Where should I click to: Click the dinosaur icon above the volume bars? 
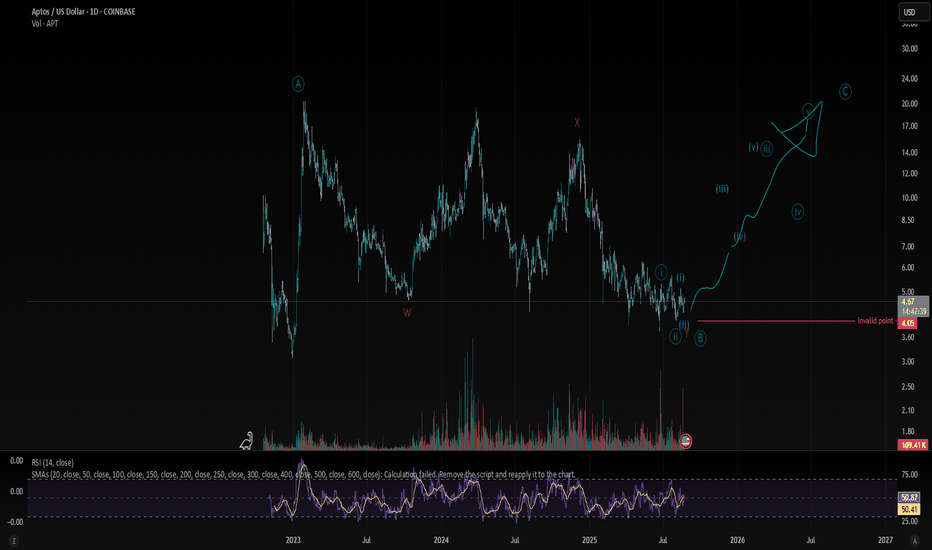click(x=246, y=439)
